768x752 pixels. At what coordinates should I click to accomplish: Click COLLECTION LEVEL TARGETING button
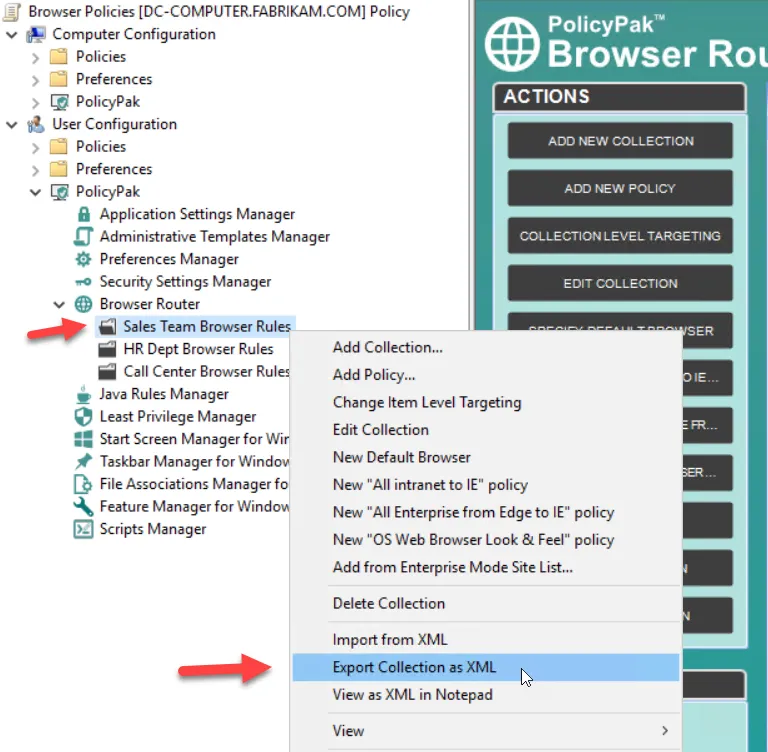point(620,236)
